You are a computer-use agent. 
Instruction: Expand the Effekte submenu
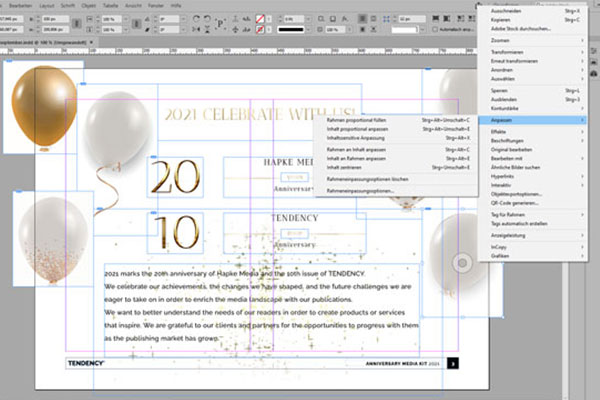tap(534, 132)
